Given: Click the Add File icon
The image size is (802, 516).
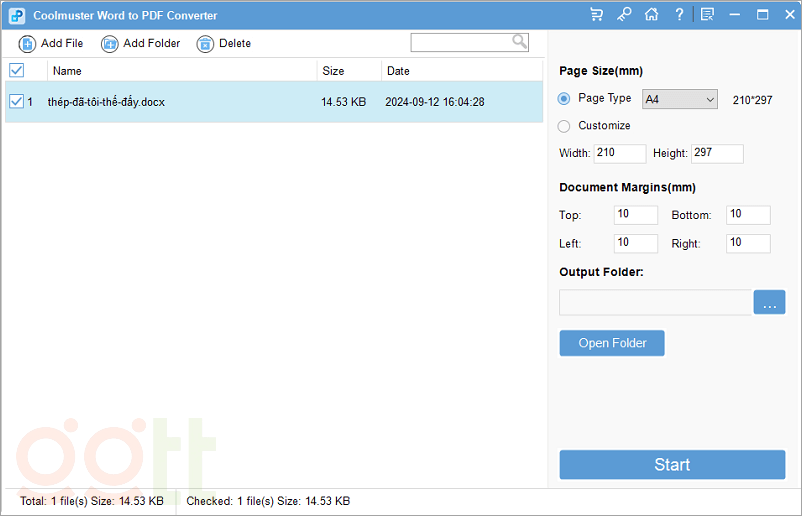Looking at the screenshot, I should (28, 44).
